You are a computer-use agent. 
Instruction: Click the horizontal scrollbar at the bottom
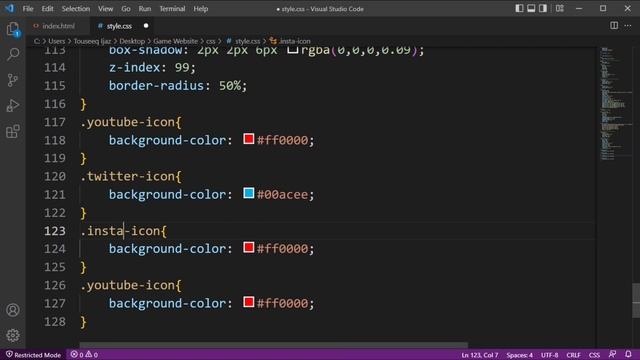[273, 345]
